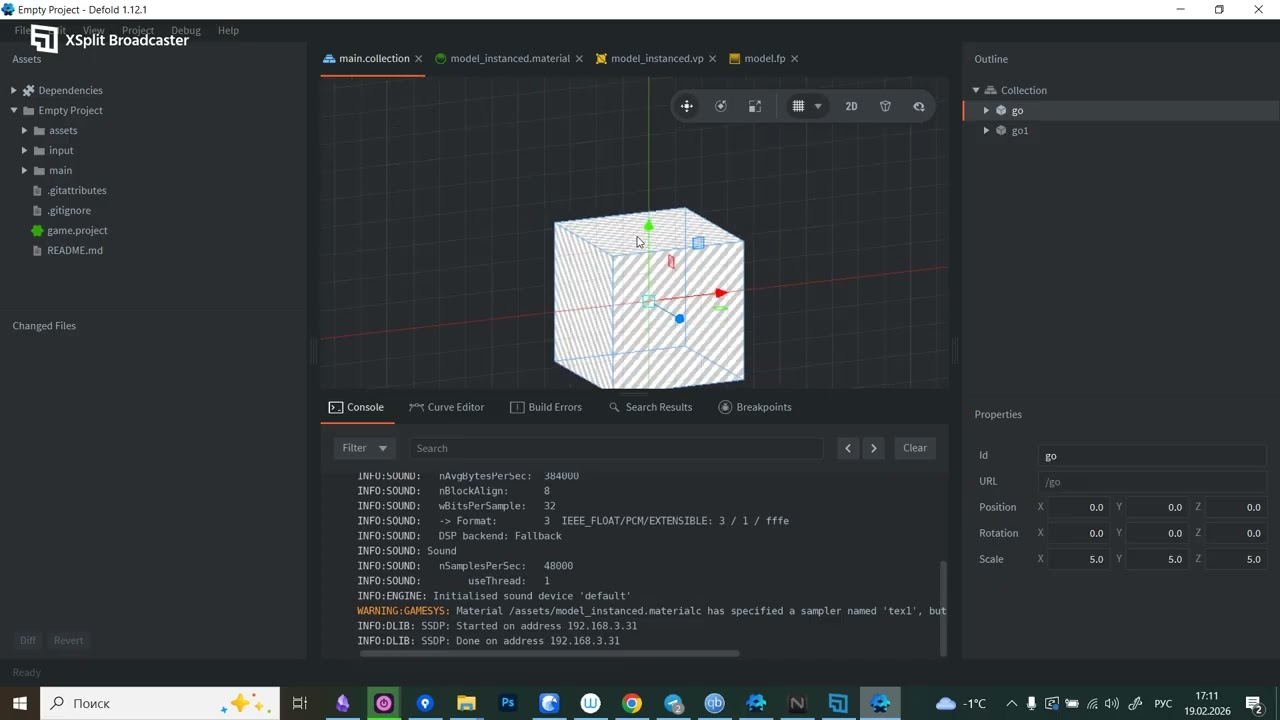Open visibility filters eye menu
1280x720 pixels.
919,106
